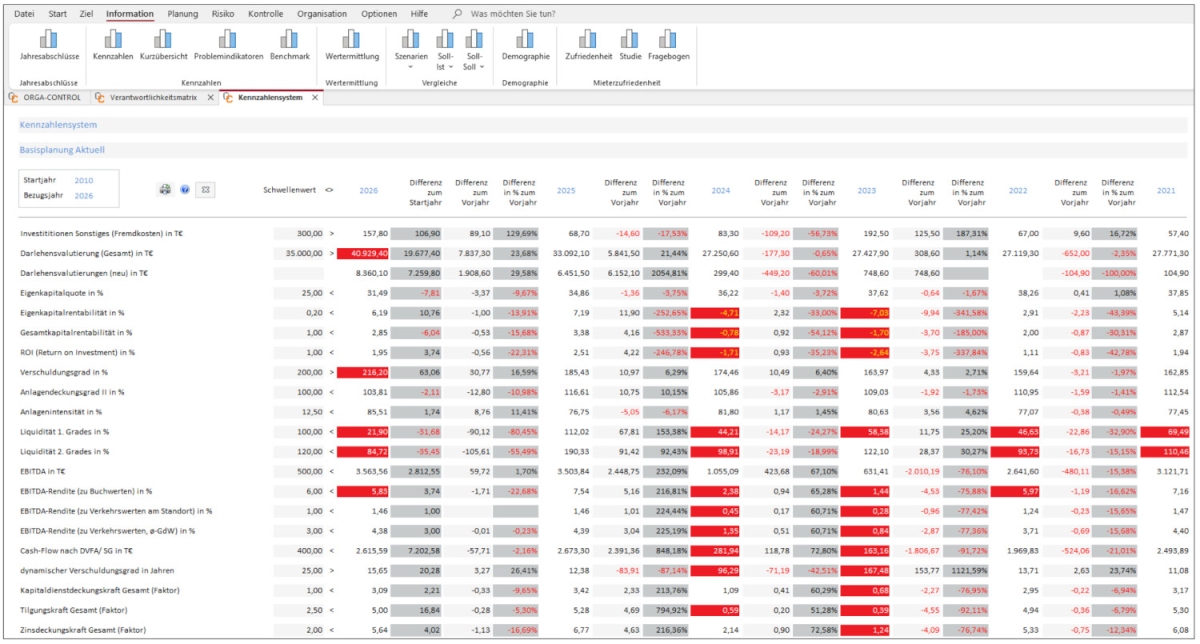Click the blue help icon
Image resolution: width=1200 pixels, height=644 pixels.
point(184,188)
